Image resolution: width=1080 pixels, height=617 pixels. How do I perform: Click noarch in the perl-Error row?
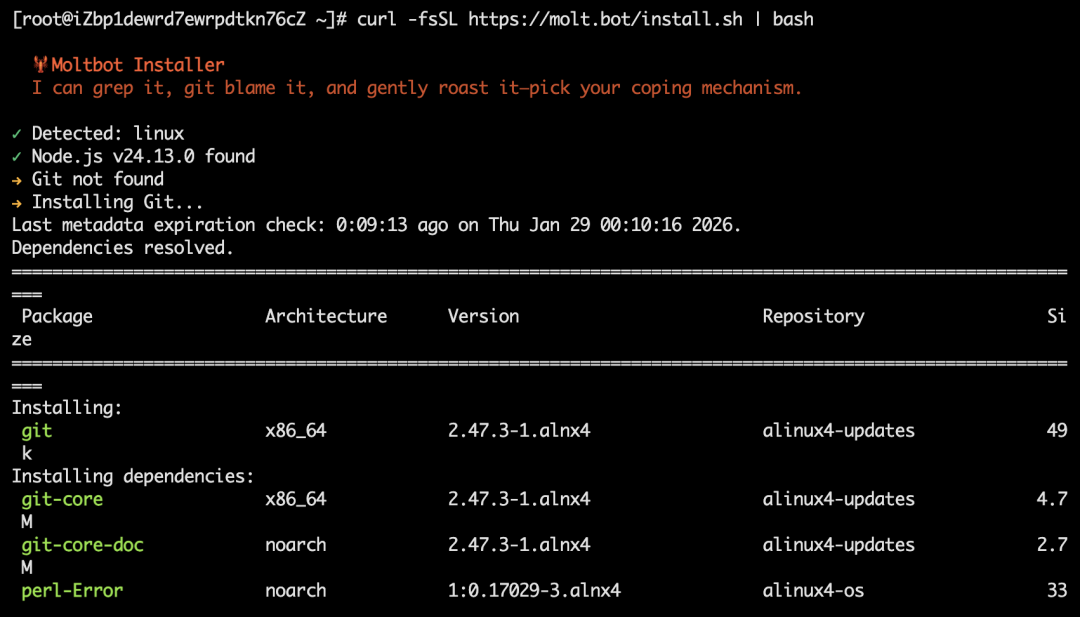295,591
